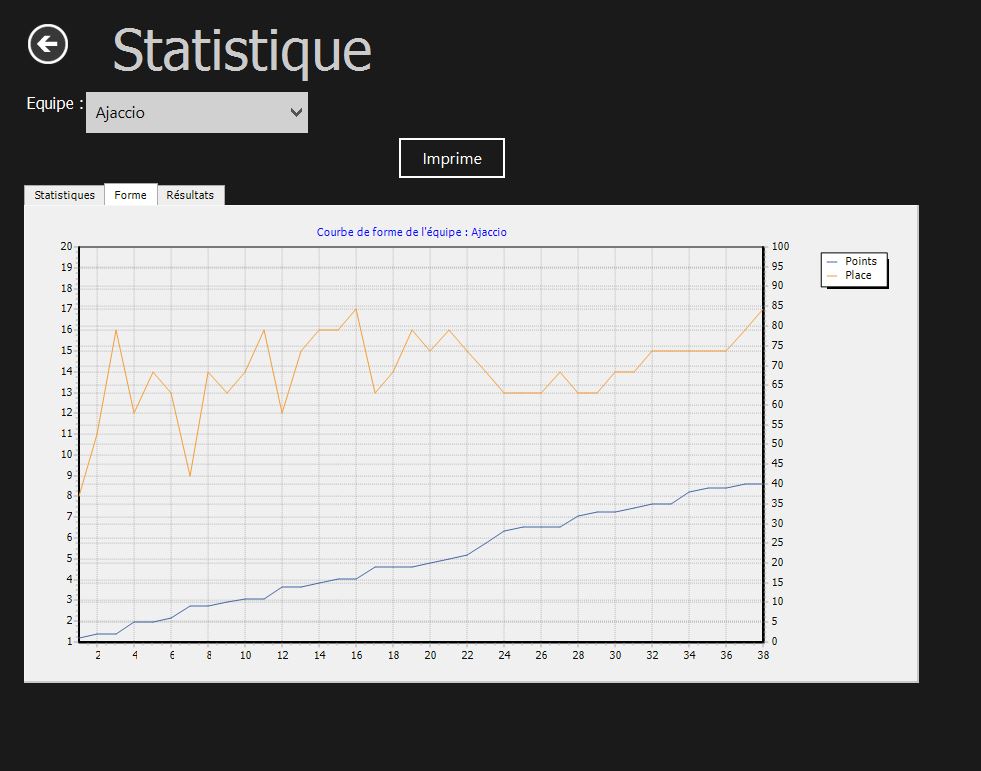Click the x-axis label 38
981x771 pixels.
pyautogui.click(x=763, y=655)
